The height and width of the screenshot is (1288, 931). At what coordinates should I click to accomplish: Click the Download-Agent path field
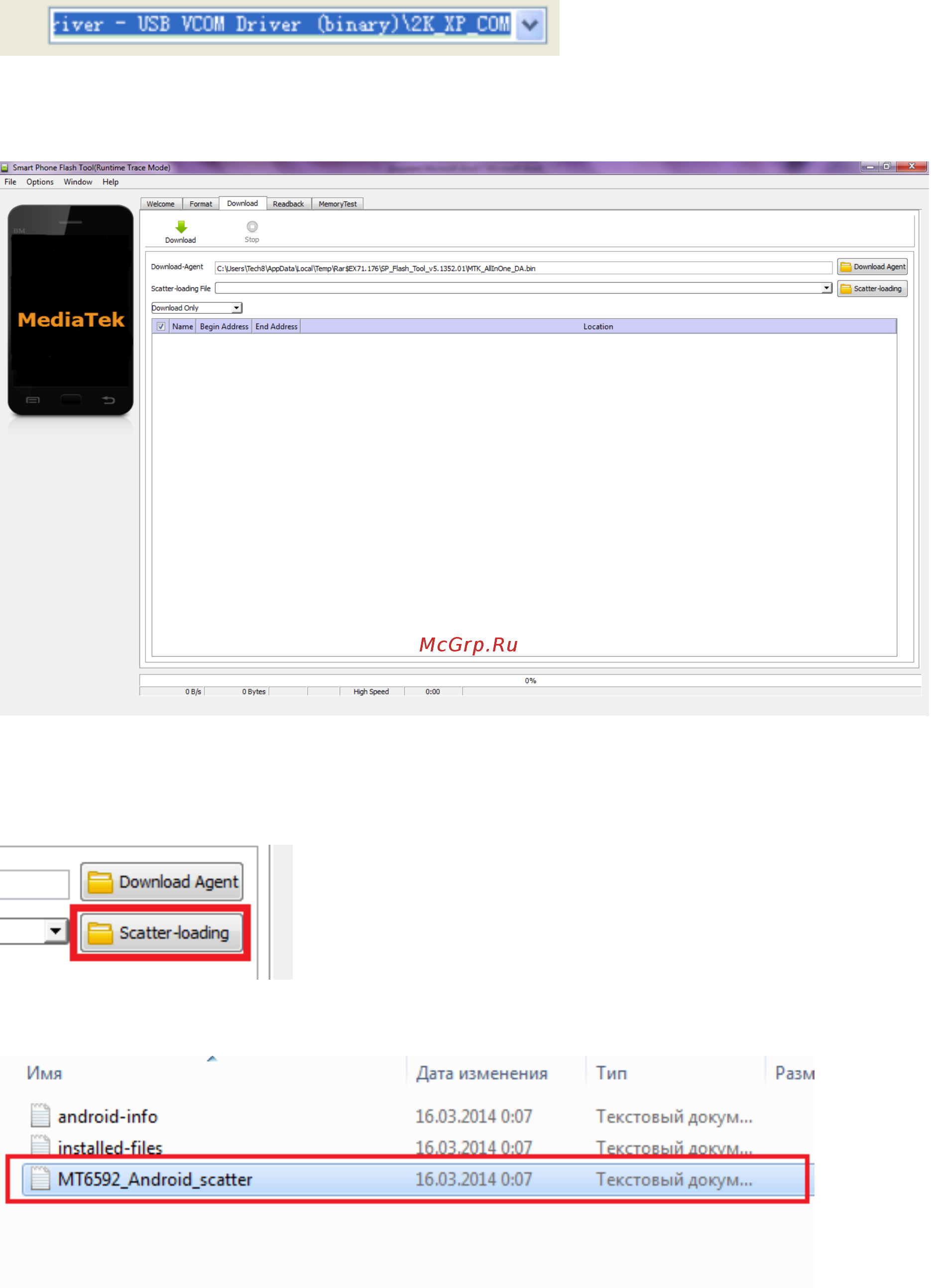tap(523, 268)
